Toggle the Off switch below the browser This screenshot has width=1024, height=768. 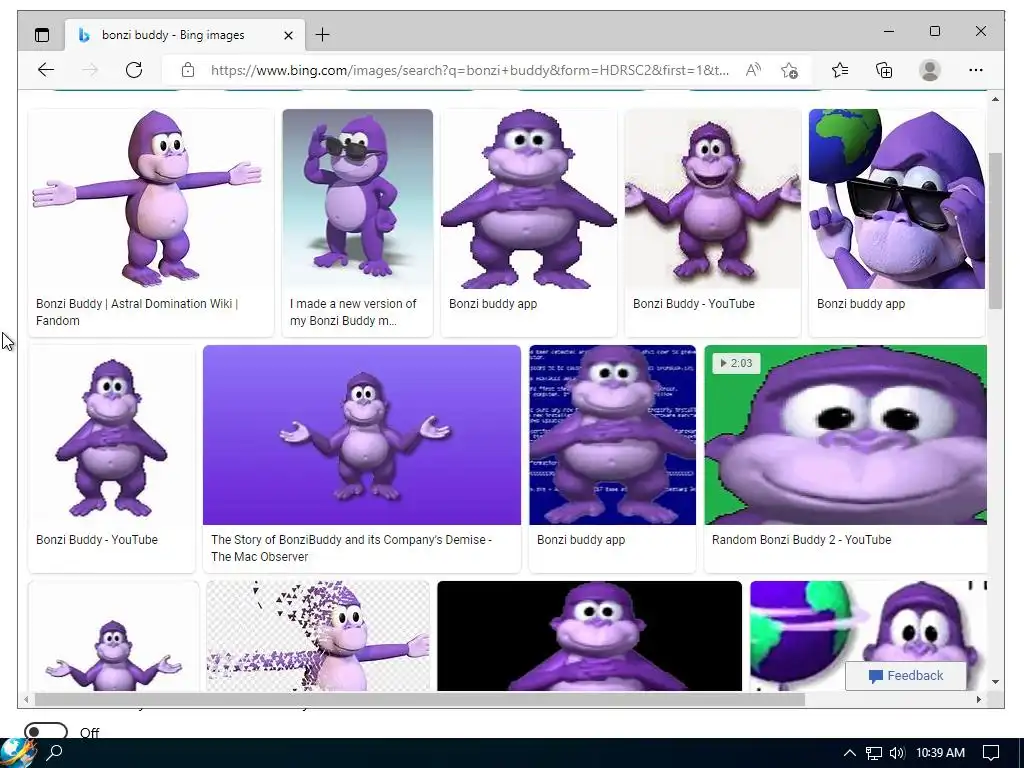tap(46, 731)
